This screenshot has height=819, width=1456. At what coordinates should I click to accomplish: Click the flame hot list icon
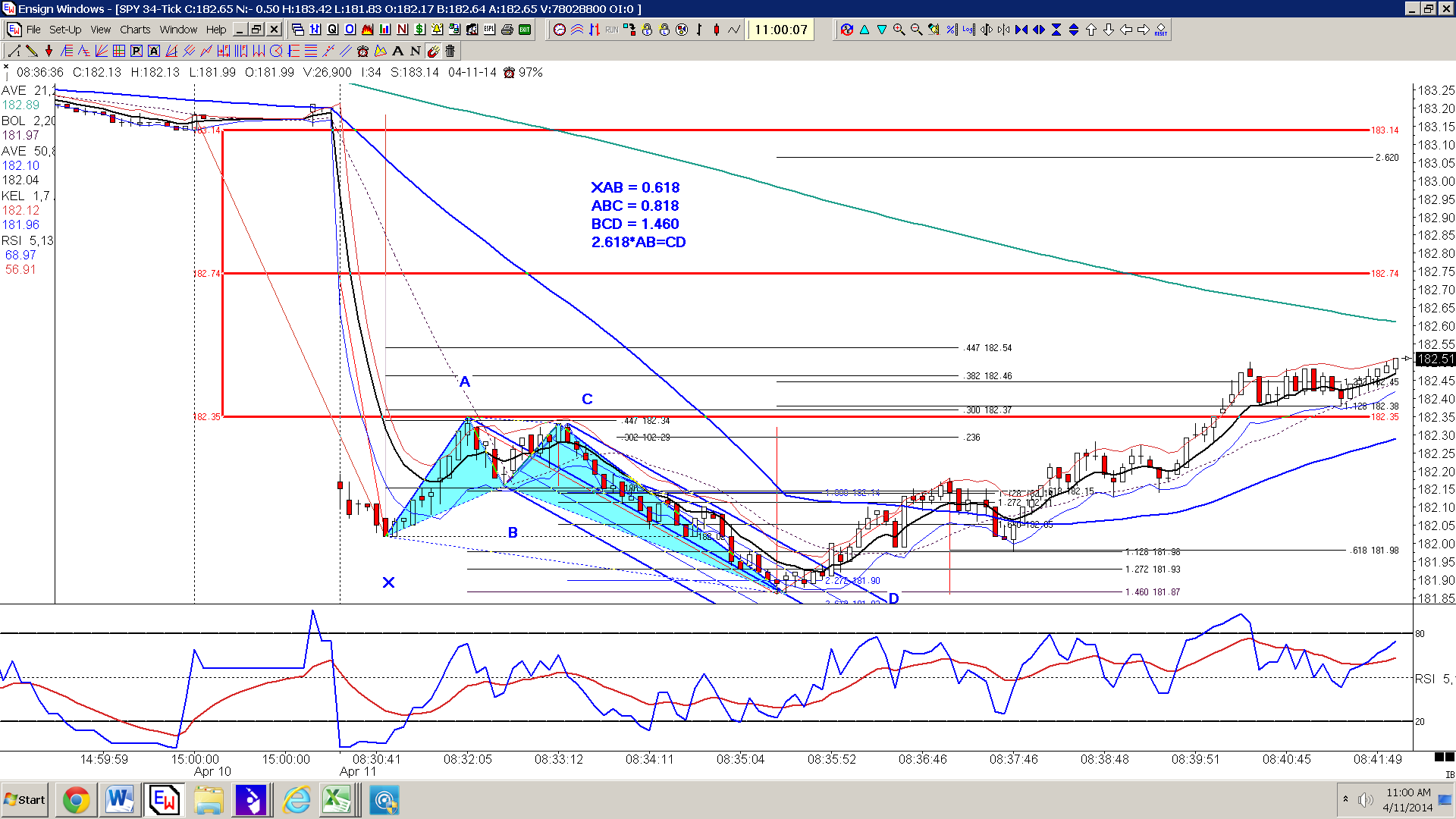(x=368, y=30)
